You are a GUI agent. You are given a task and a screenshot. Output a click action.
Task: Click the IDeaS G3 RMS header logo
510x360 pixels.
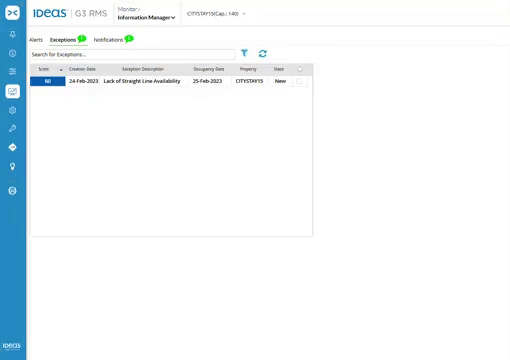pyautogui.click(x=70, y=13)
